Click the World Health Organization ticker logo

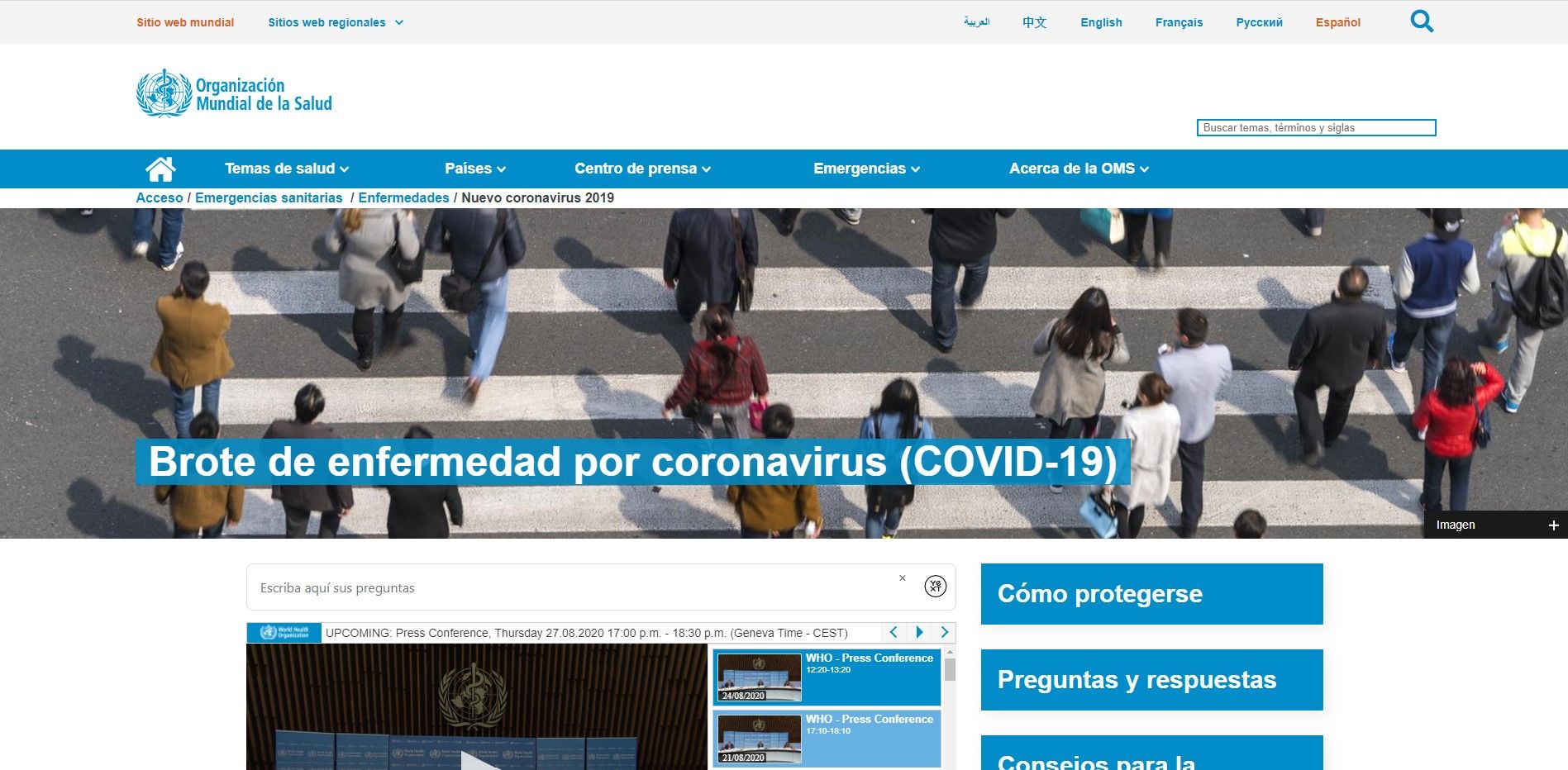point(284,633)
